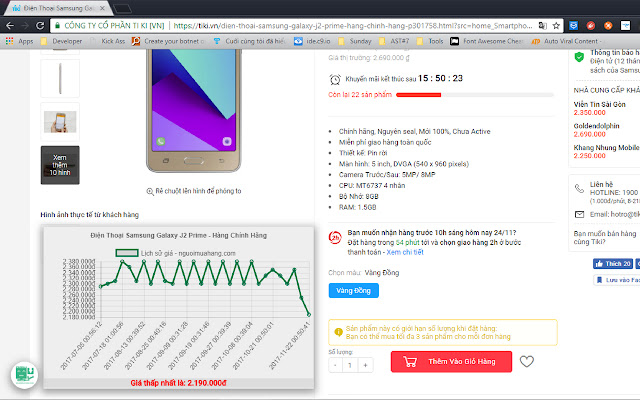This screenshot has width=640, height=400.
Task: Bookmark this page with the star icon
Action: tap(556, 26)
